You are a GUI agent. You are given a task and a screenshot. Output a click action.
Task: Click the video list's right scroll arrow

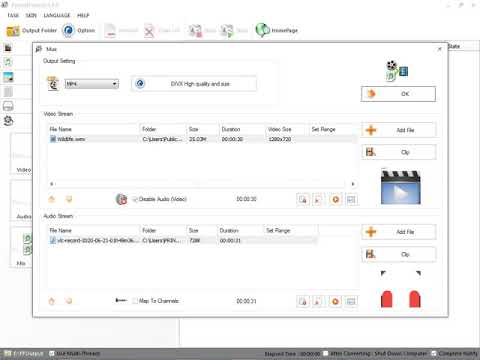353,184
